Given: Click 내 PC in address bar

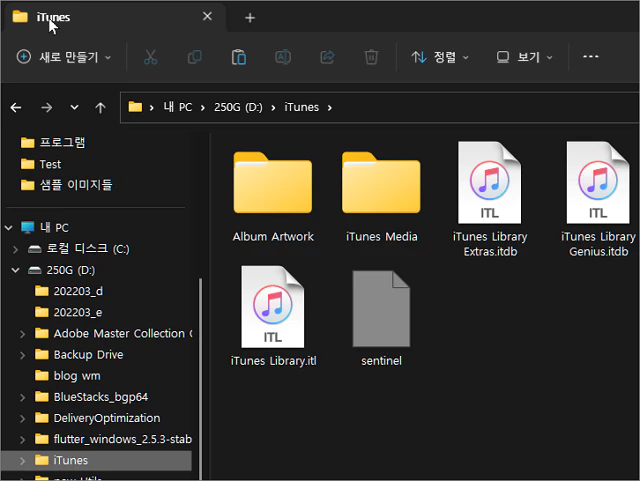Looking at the screenshot, I should (178, 107).
